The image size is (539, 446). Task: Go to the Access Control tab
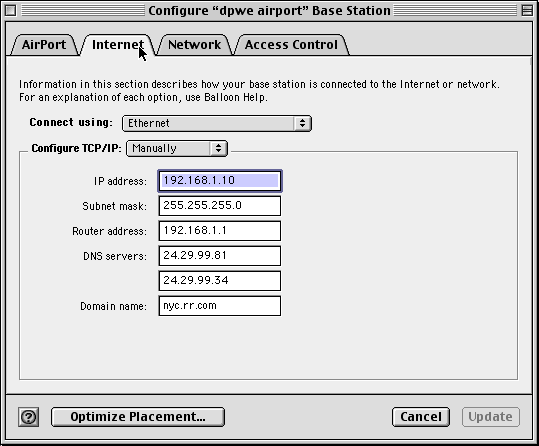[291, 45]
